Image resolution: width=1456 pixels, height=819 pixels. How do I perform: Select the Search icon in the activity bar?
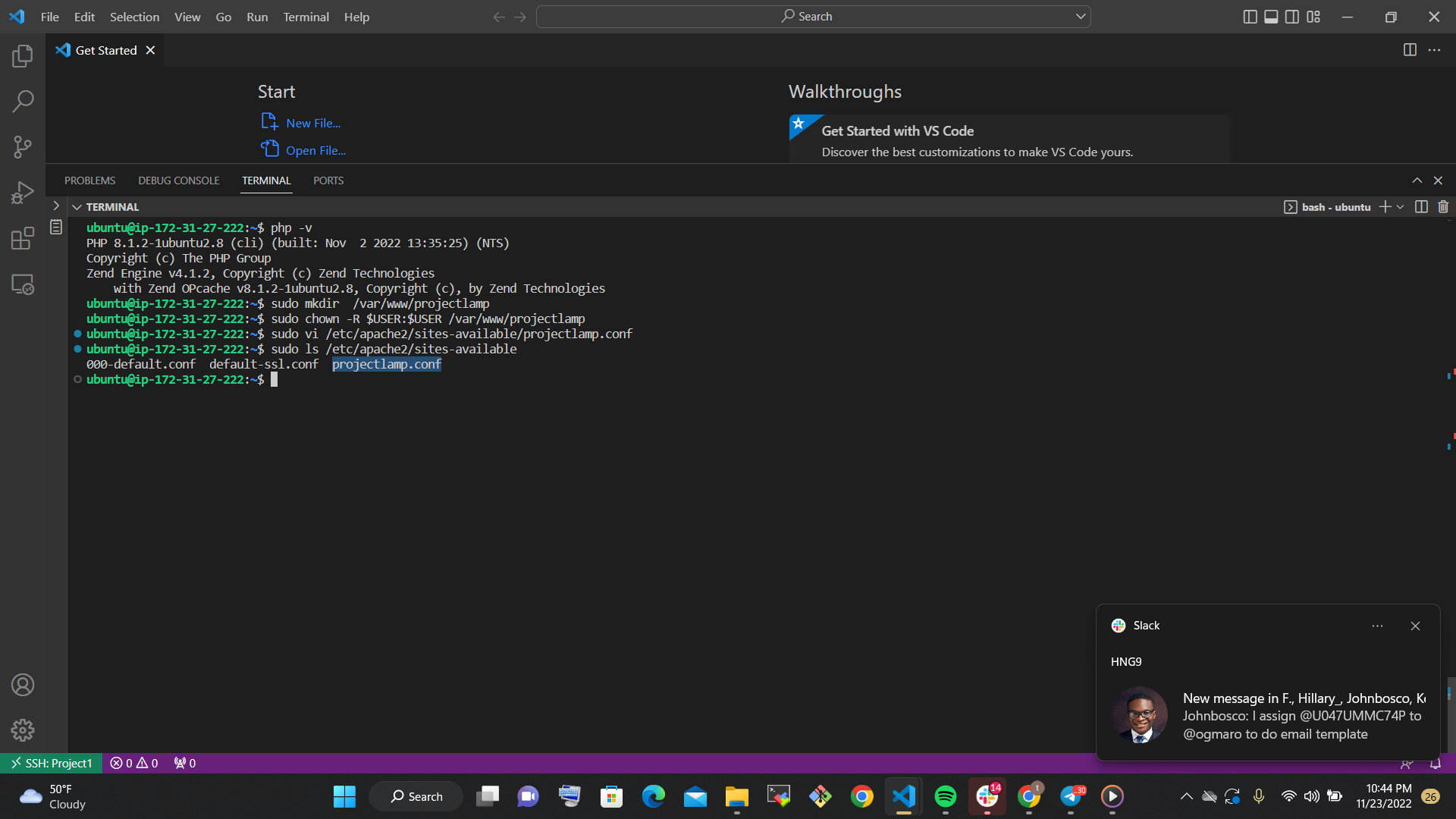coord(22,101)
